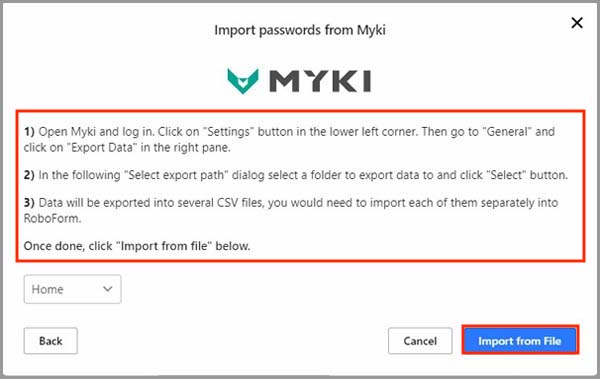This screenshot has width=600, height=379.
Task: Click the dialog title Import passwords from Myki
Action: coord(300,30)
